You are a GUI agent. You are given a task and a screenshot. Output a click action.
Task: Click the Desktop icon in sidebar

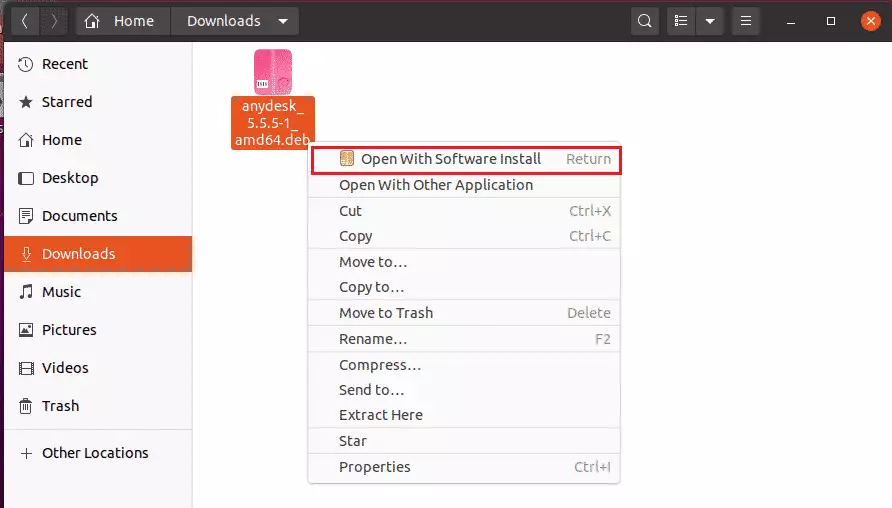[x=26, y=178]
